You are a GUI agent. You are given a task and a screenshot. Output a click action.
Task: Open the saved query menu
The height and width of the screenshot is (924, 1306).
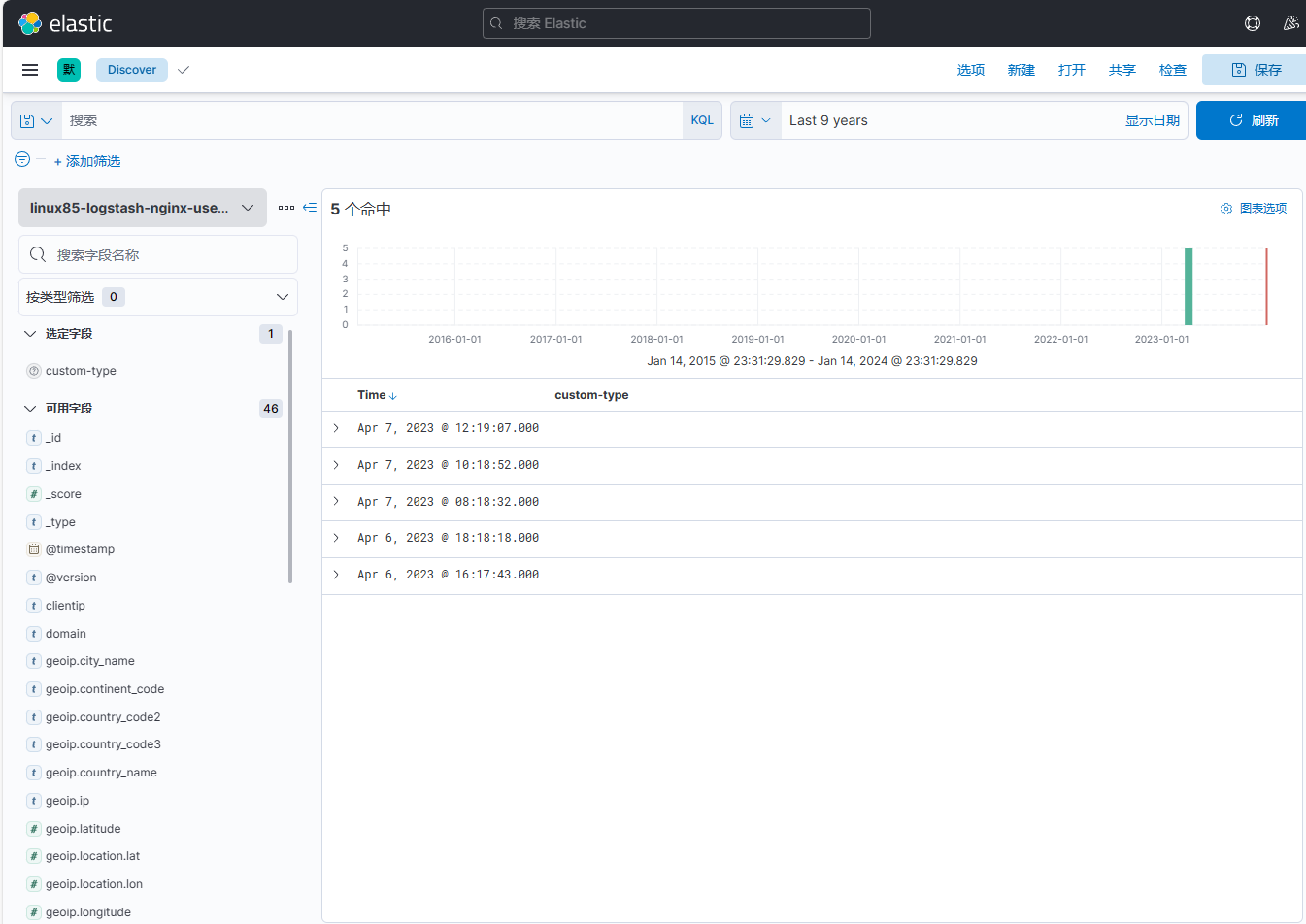(x=36, y=121)
